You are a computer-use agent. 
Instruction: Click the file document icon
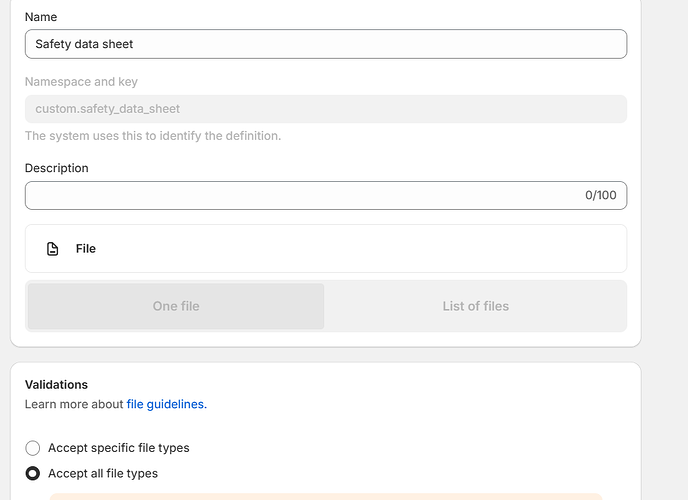[53, 249]
